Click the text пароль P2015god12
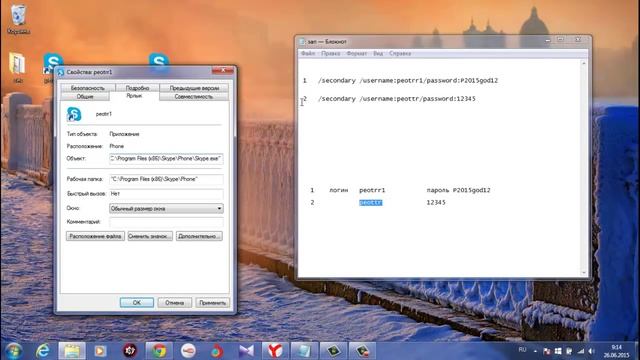This screenshot has width=640, height=360. [458, 190]
